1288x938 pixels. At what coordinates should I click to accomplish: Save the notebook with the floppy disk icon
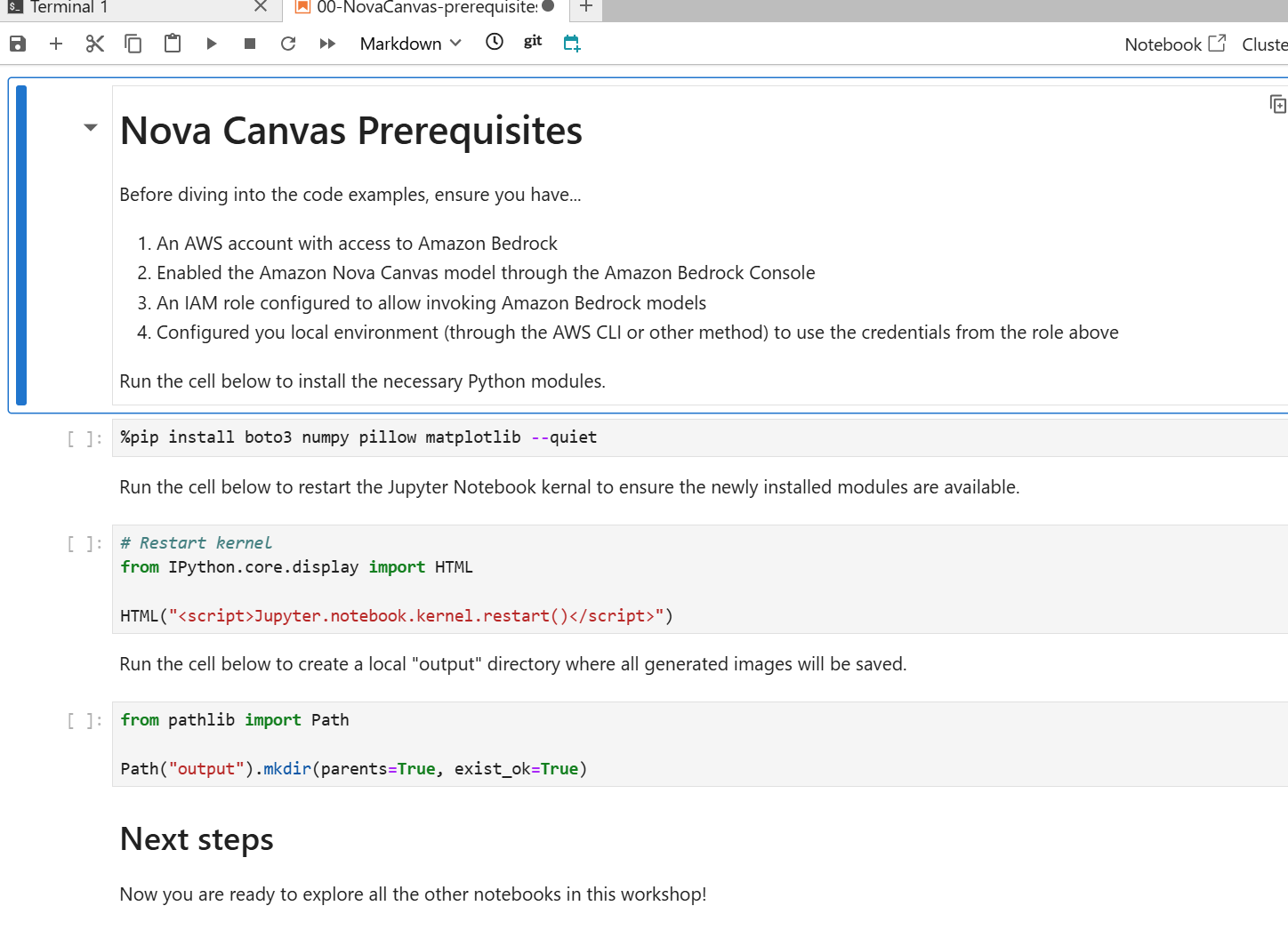pos(17,44)
